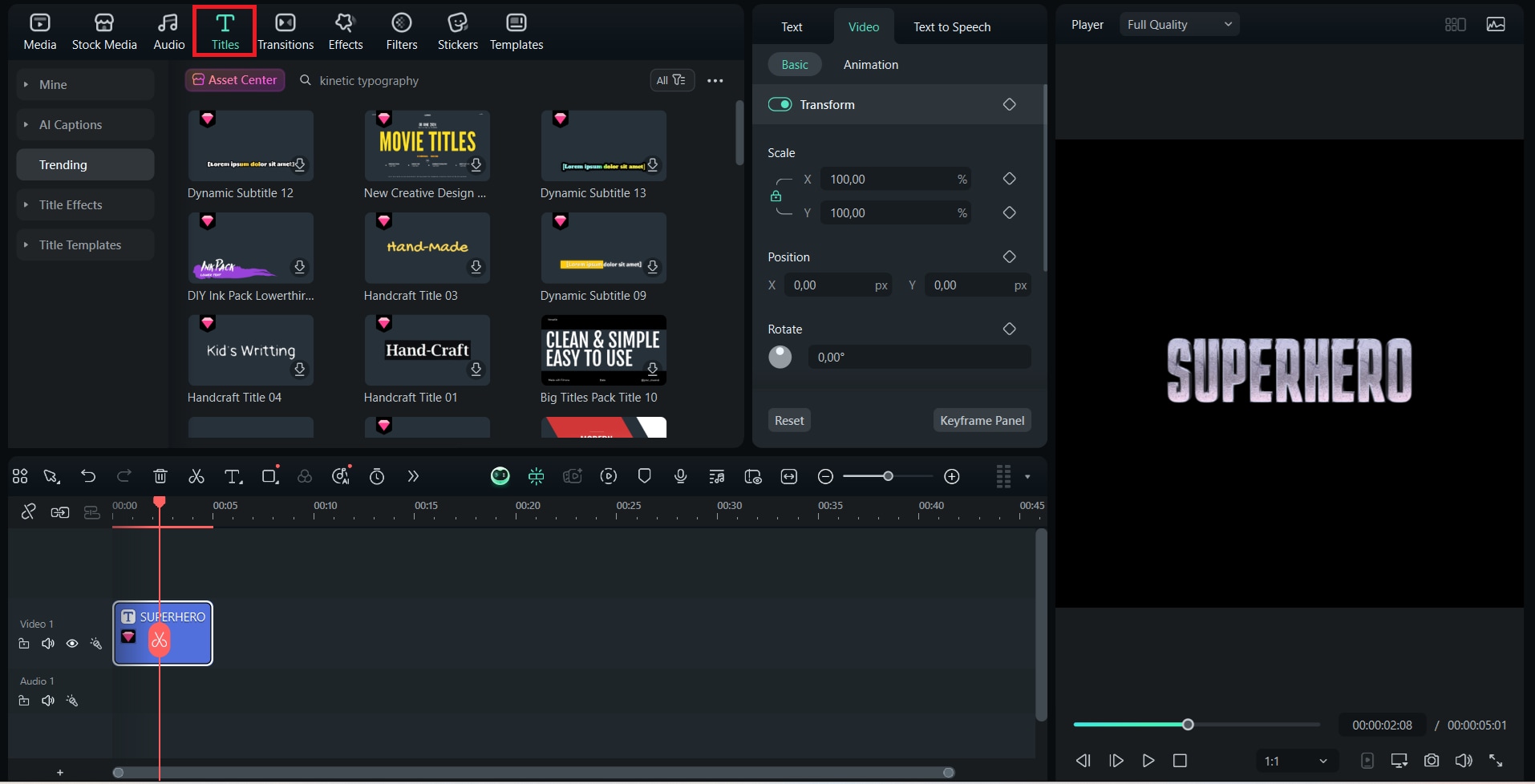Open the Keyframe Panel
1535x784 pixels.
[982, 420]
